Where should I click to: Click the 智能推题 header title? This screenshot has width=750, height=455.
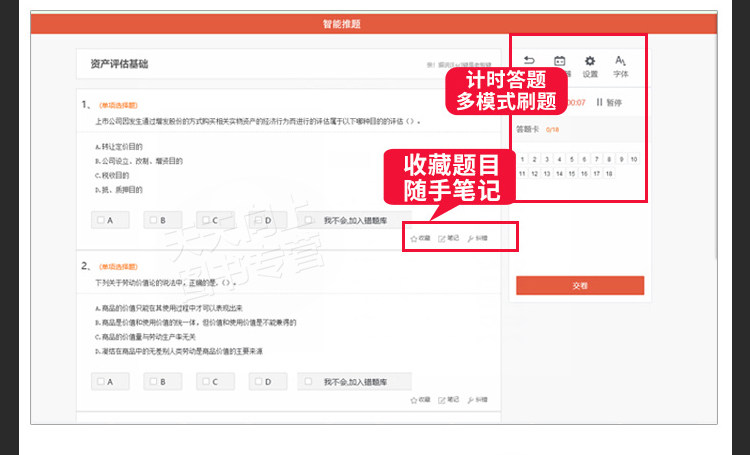[342, 24]
